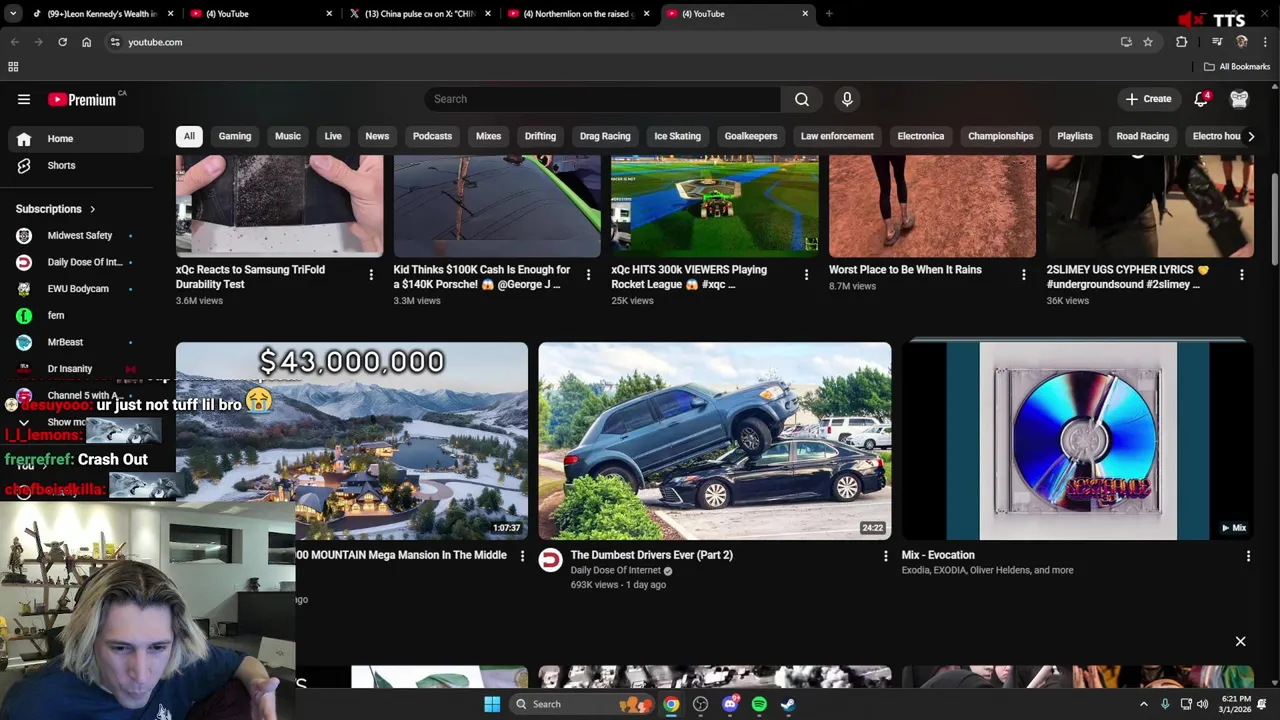Open the $43,000,000 mansion video thumbnail
Screen dimensions: 1280x720
tap(352, 441)
